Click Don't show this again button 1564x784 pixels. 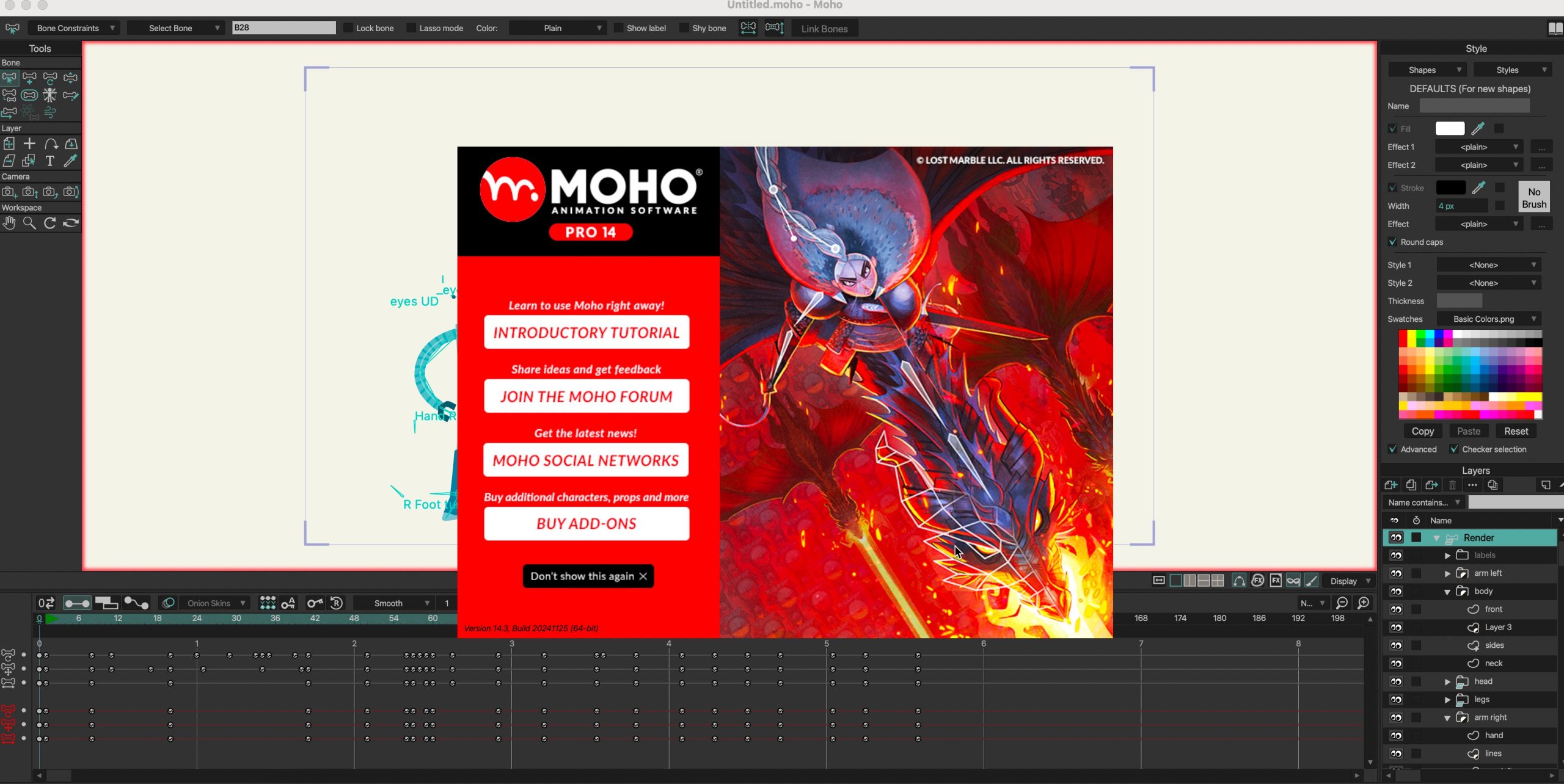click(588, 576)
